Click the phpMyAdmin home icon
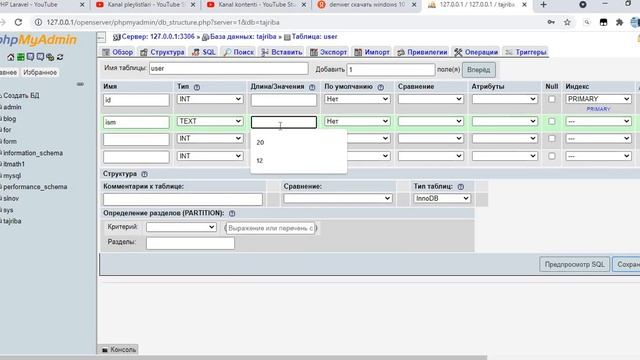640x360 pixels. [11, 57]
